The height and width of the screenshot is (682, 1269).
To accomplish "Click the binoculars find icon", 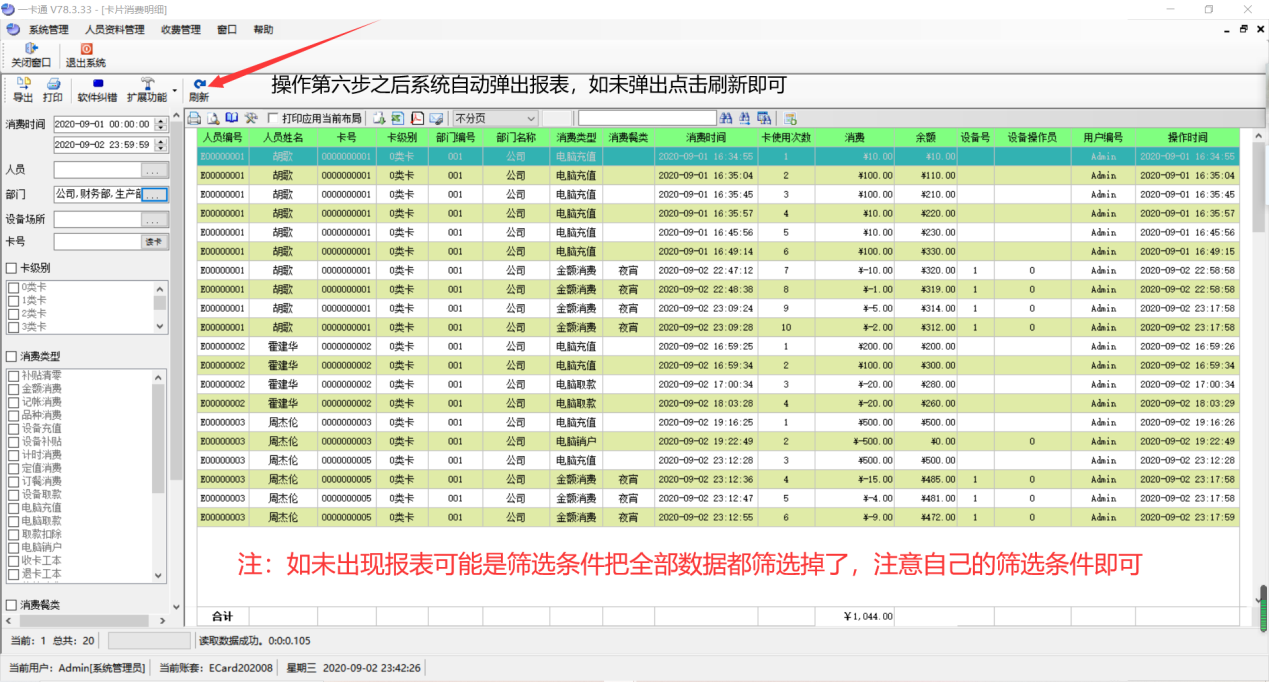I will pyautogui.click(x=727, y=118).
